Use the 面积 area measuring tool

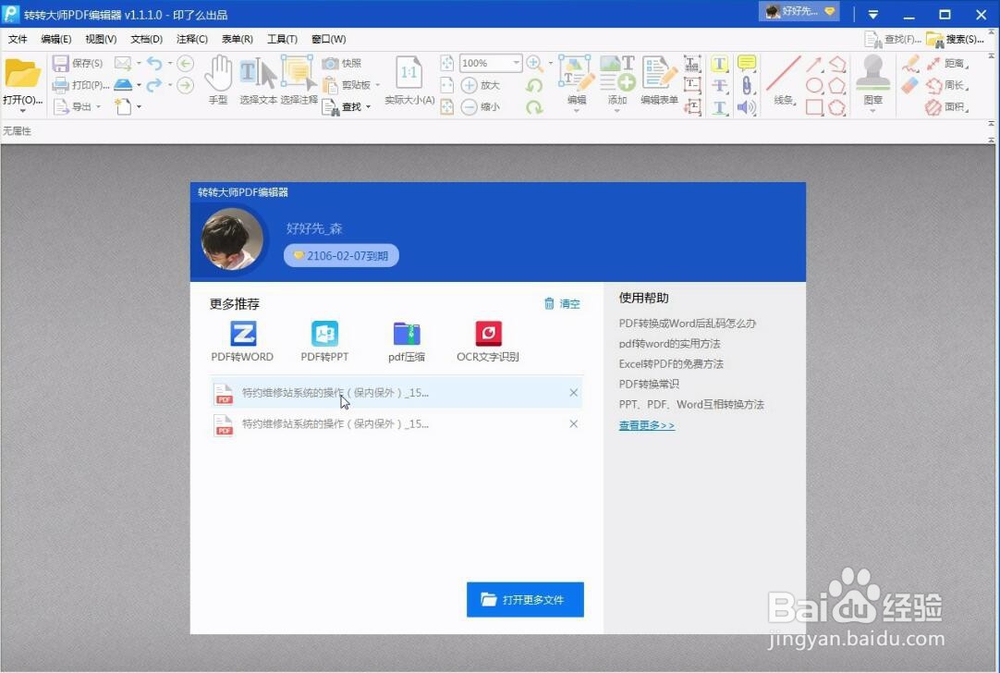[x=948, y=107]
